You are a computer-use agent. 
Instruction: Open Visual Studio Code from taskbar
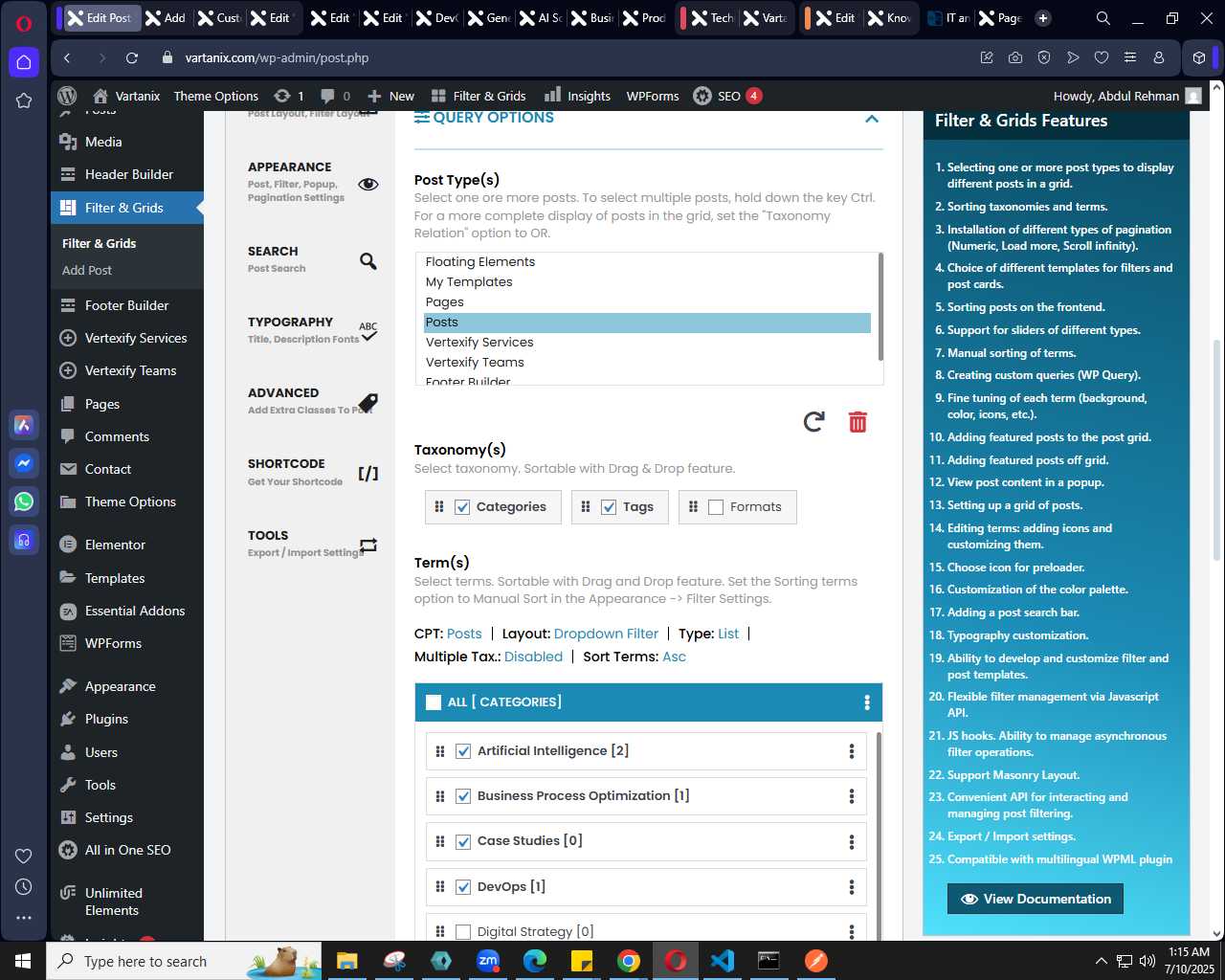click(x=723, y=961)
